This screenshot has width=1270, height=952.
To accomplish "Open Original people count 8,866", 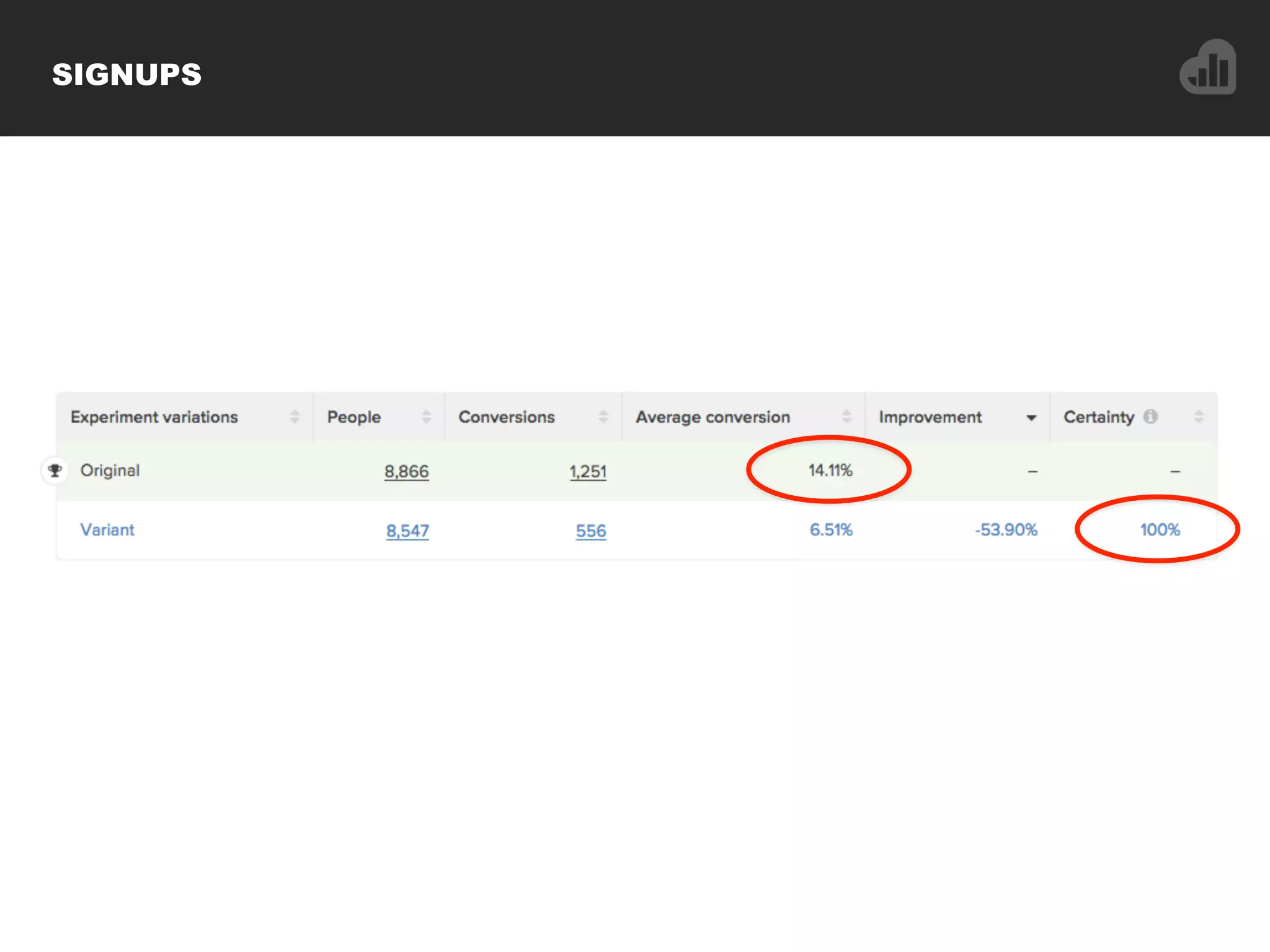I will pos(406,472).
